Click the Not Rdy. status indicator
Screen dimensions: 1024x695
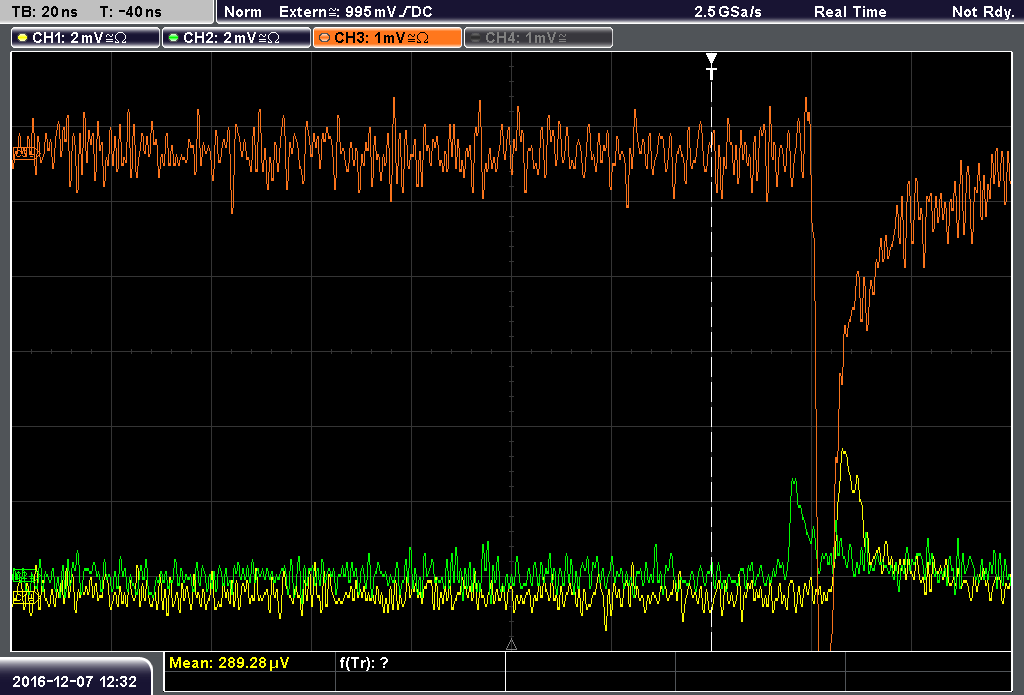(x=982, y=12)
